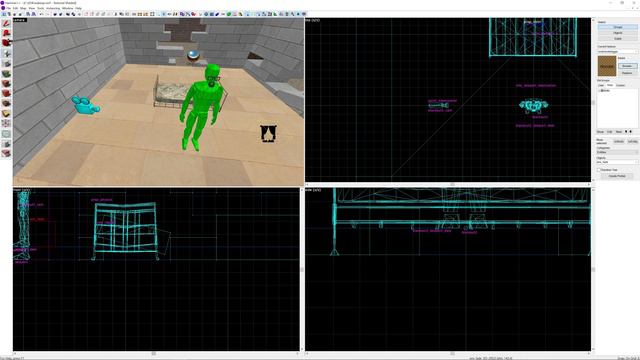The width and height of the screenshot is (640, 360).
Task: Click the Solids select mode button
Action: tap(618, 38)
